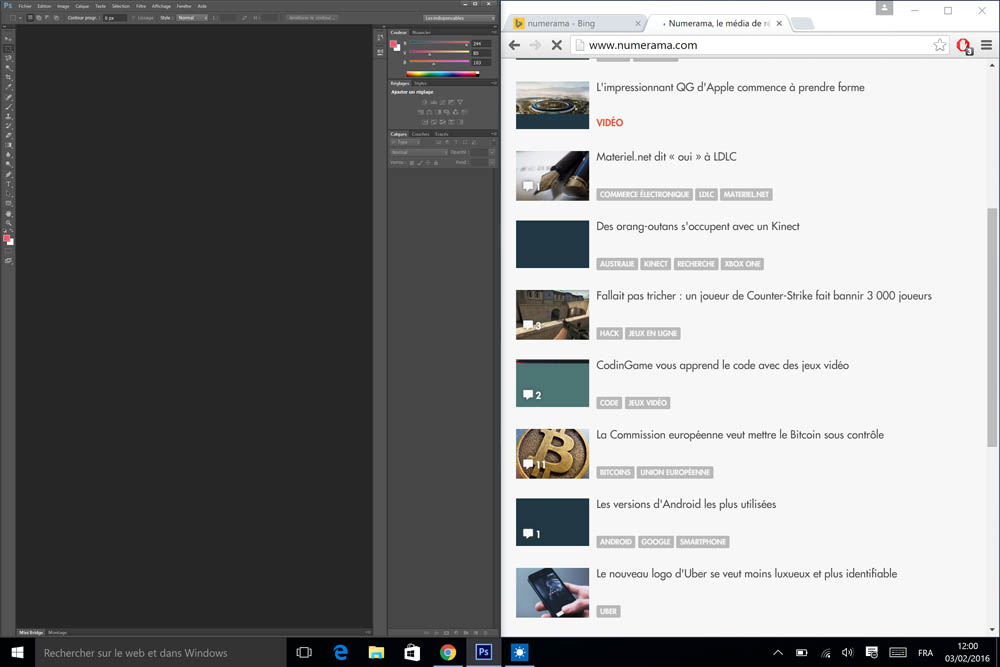1000x667 pixels.
Task: Select the Brush tool
Action: [8, 107]
